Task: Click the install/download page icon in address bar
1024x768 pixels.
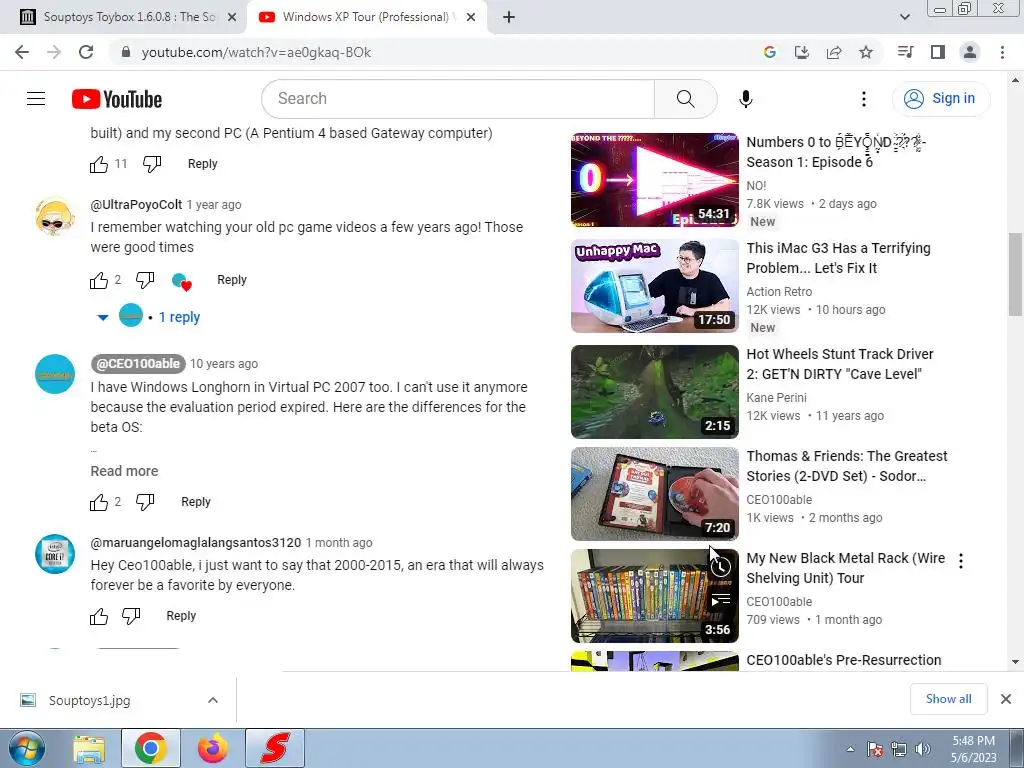Action: click(x=801, y=52)
